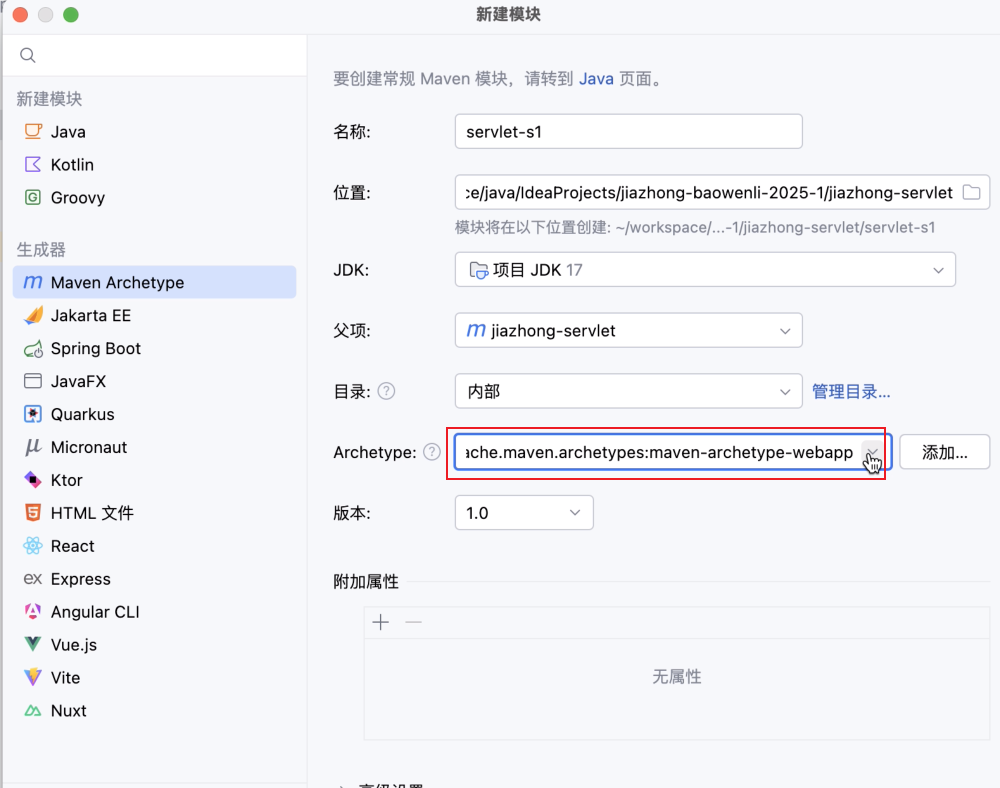
Task: Choose the Jakarta EE generator
Action: coord(154,316)
